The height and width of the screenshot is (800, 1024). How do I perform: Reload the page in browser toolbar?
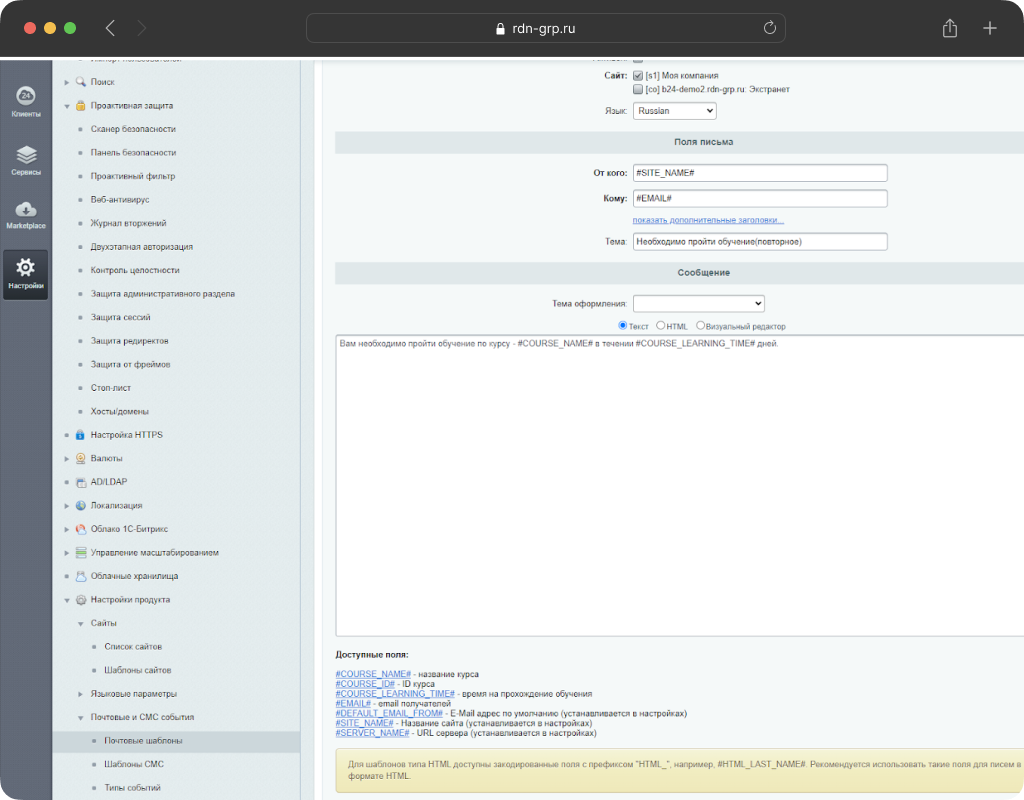click(x=769, y=28)
